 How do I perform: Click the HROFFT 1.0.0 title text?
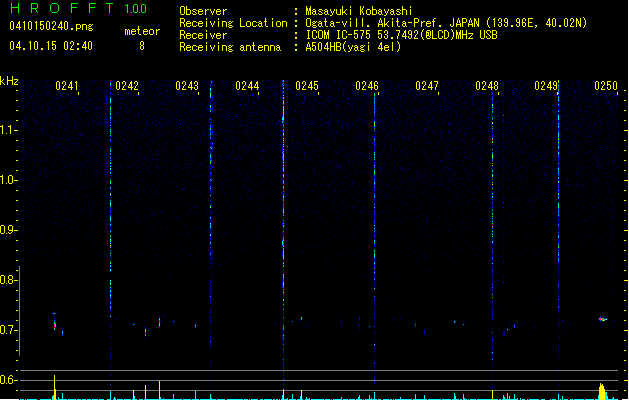[x=79, y=8]
